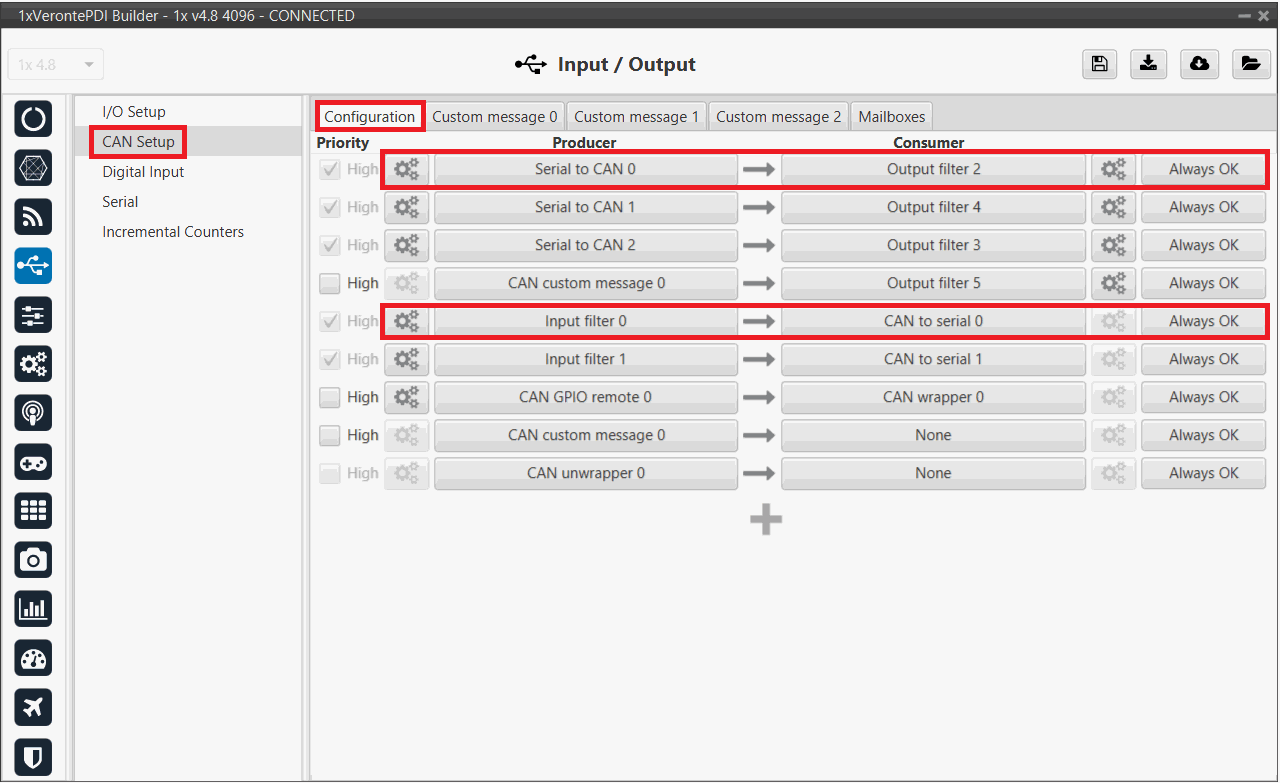Switch to the Mailboxes tab

891,116
